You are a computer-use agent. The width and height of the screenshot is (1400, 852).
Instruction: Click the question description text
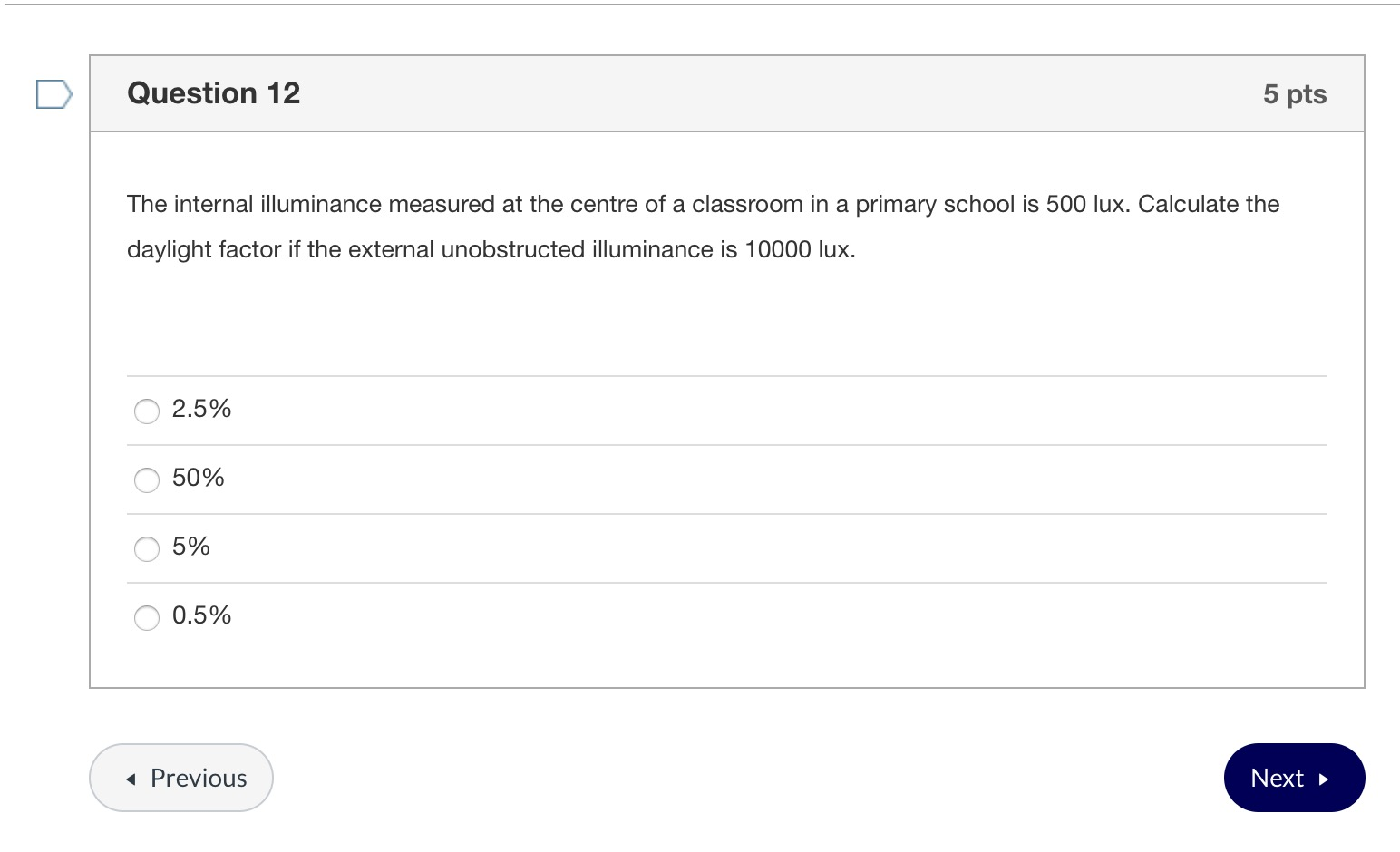pyautogui.click(x=702, y=227)
